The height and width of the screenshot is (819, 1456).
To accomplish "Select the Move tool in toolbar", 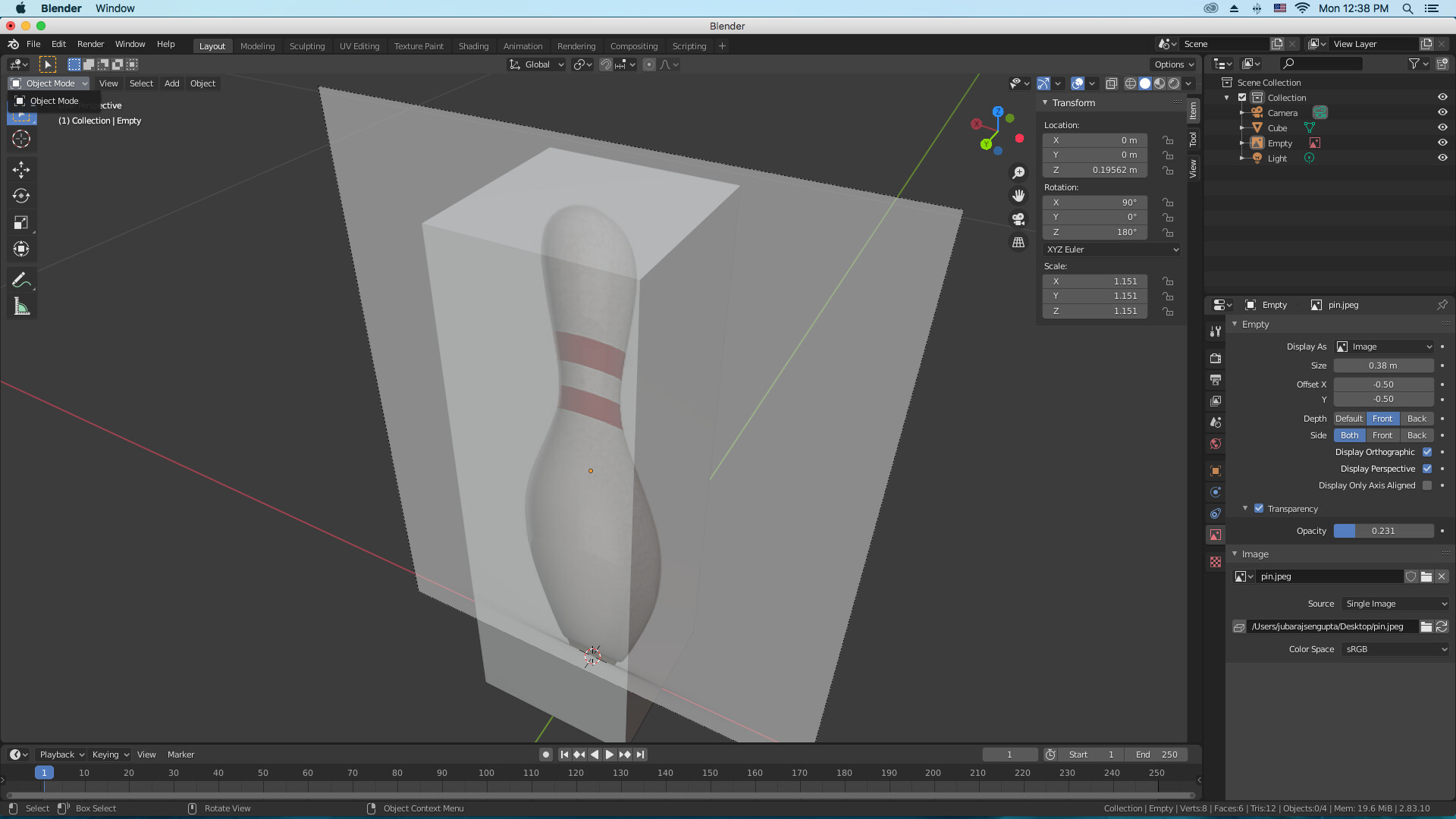I will pyautogui.click(x=21, y=169).
